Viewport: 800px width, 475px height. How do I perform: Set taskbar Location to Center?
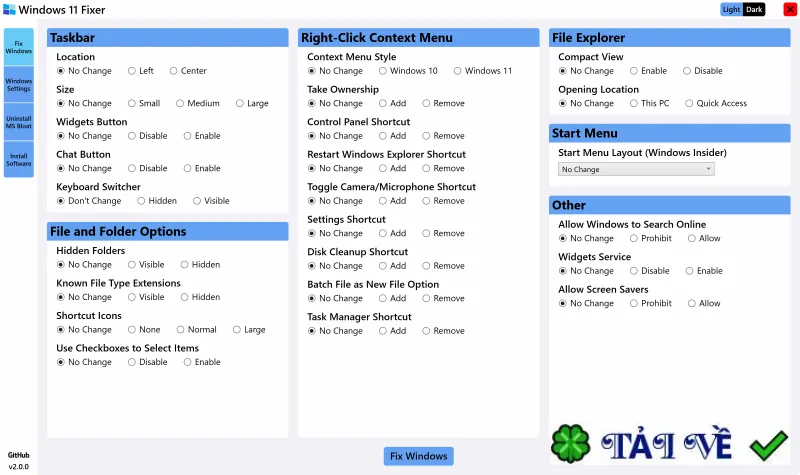click(188, 71)
